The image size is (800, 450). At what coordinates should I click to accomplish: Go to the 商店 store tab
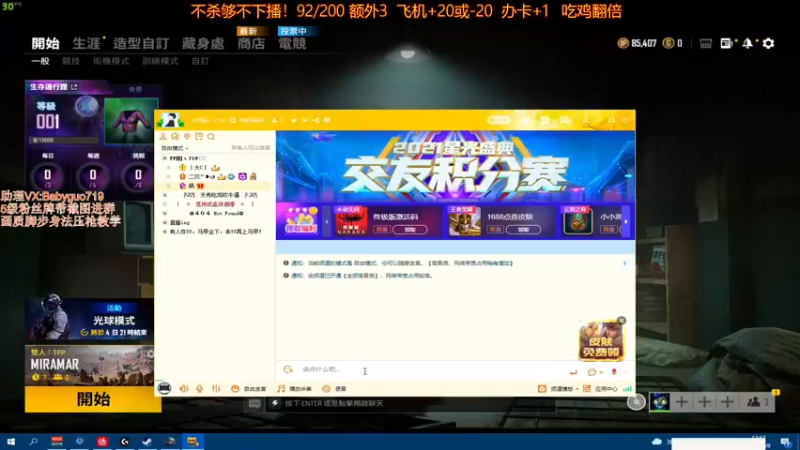click(x=251, y=43)
